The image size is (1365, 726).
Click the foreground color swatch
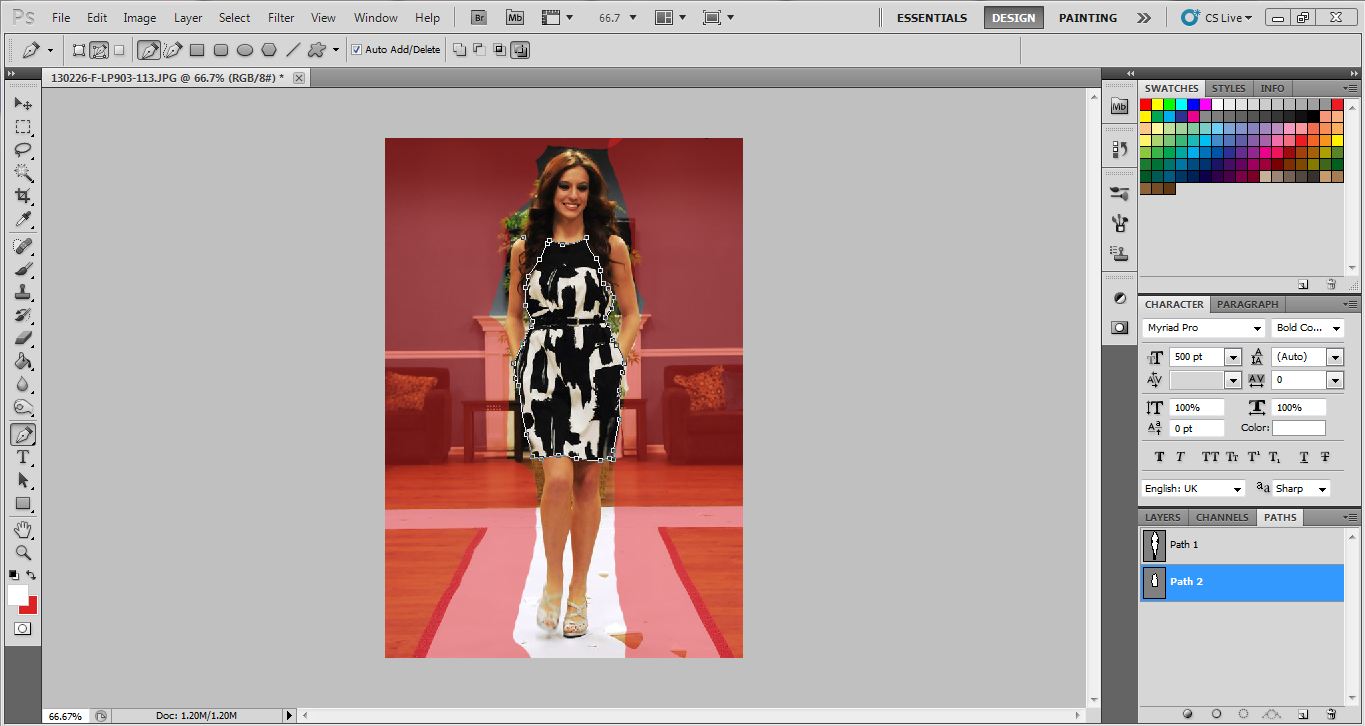coord(17,595)
